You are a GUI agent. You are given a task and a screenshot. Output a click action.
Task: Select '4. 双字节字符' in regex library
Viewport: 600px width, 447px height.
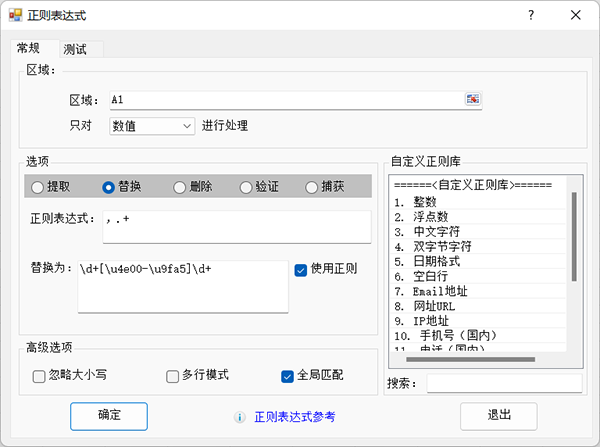tap(479, 246)
